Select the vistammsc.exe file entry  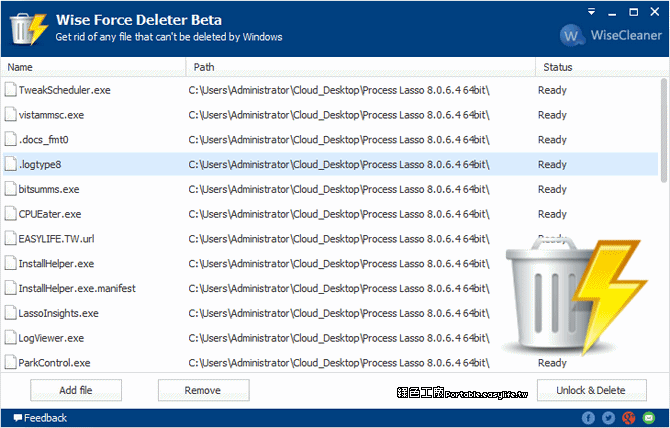[330, 115]
